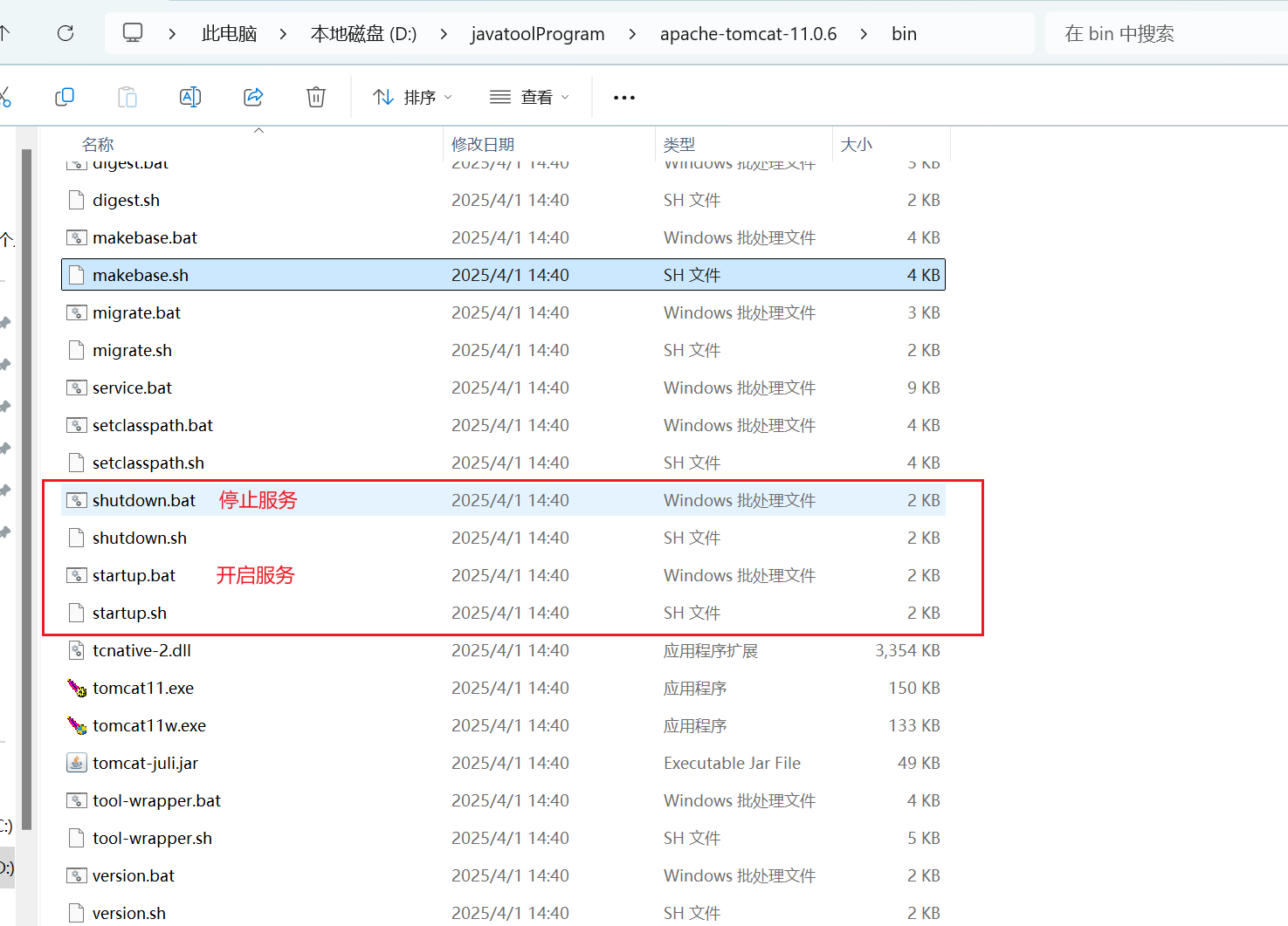
Task: Click the Paste toolbar icon
Action: pyautogui.click(x=127, y=97)
